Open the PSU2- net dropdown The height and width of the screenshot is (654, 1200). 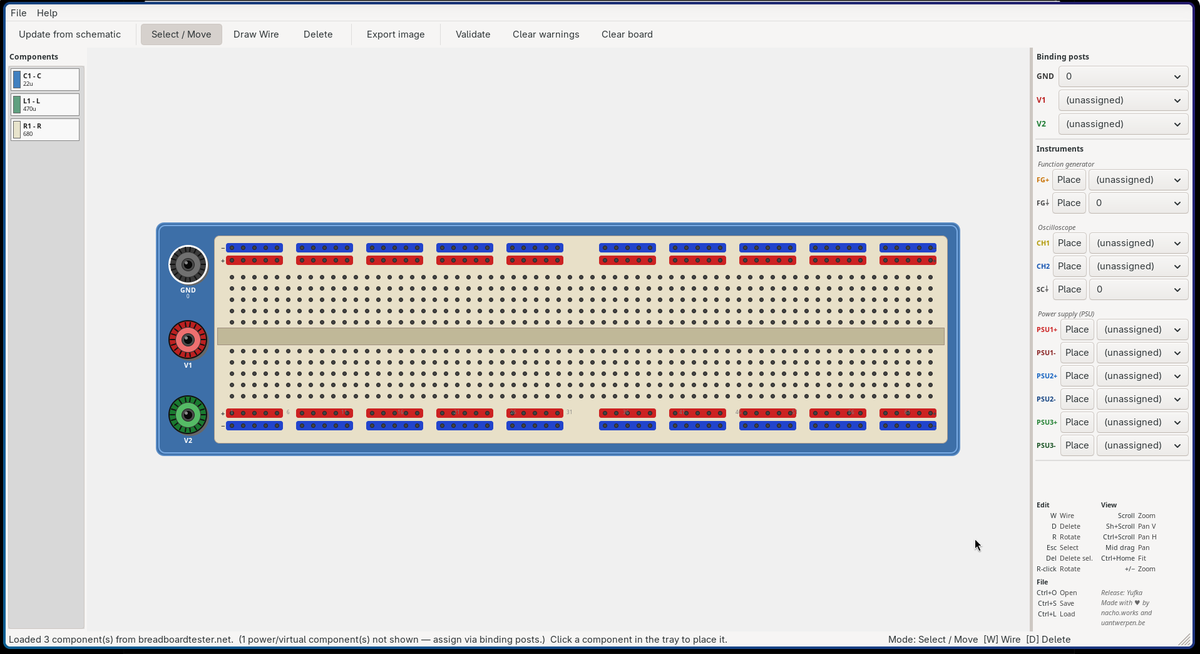coord(1142,399)
